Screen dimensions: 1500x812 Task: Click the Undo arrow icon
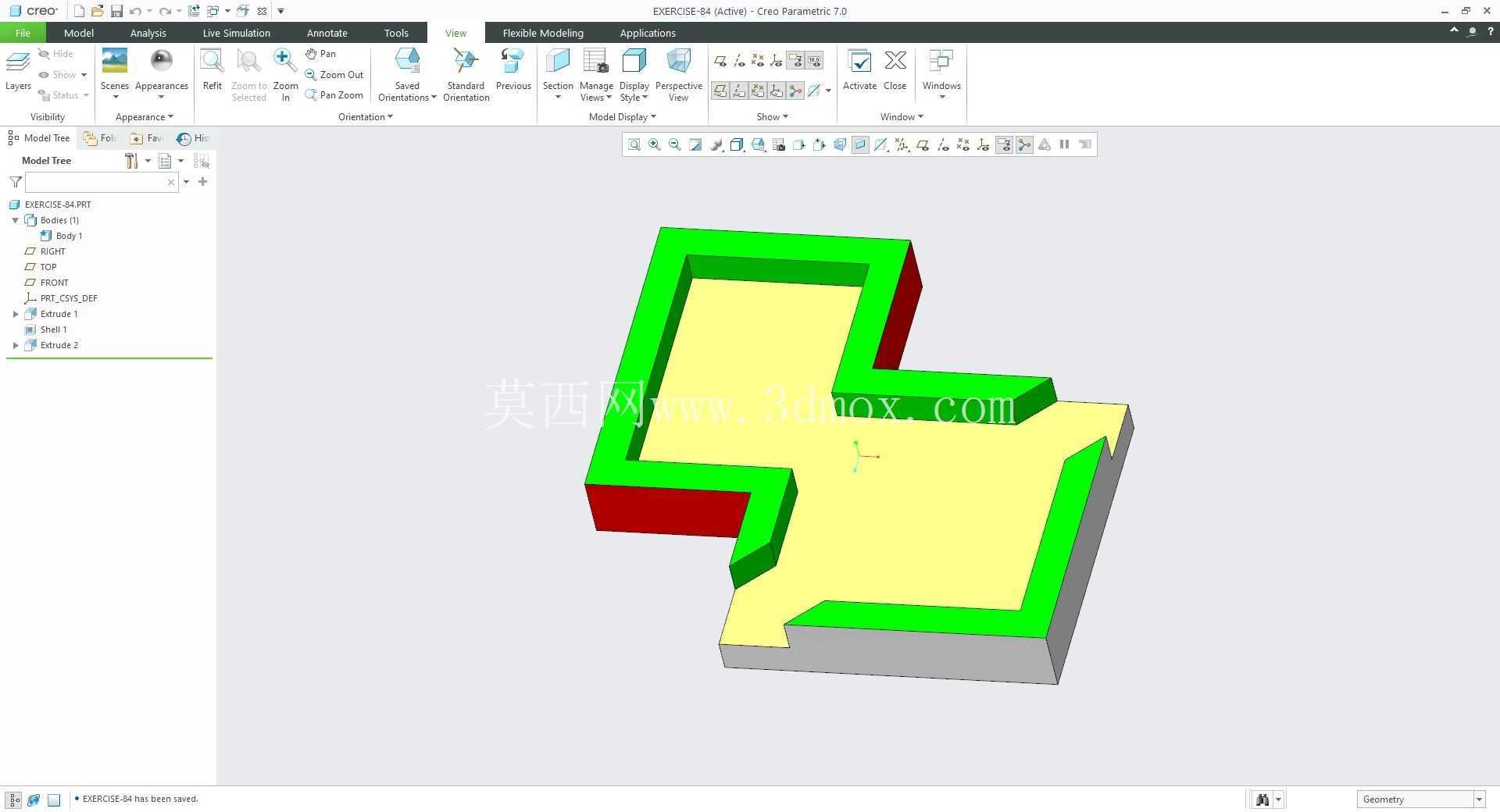135,11
